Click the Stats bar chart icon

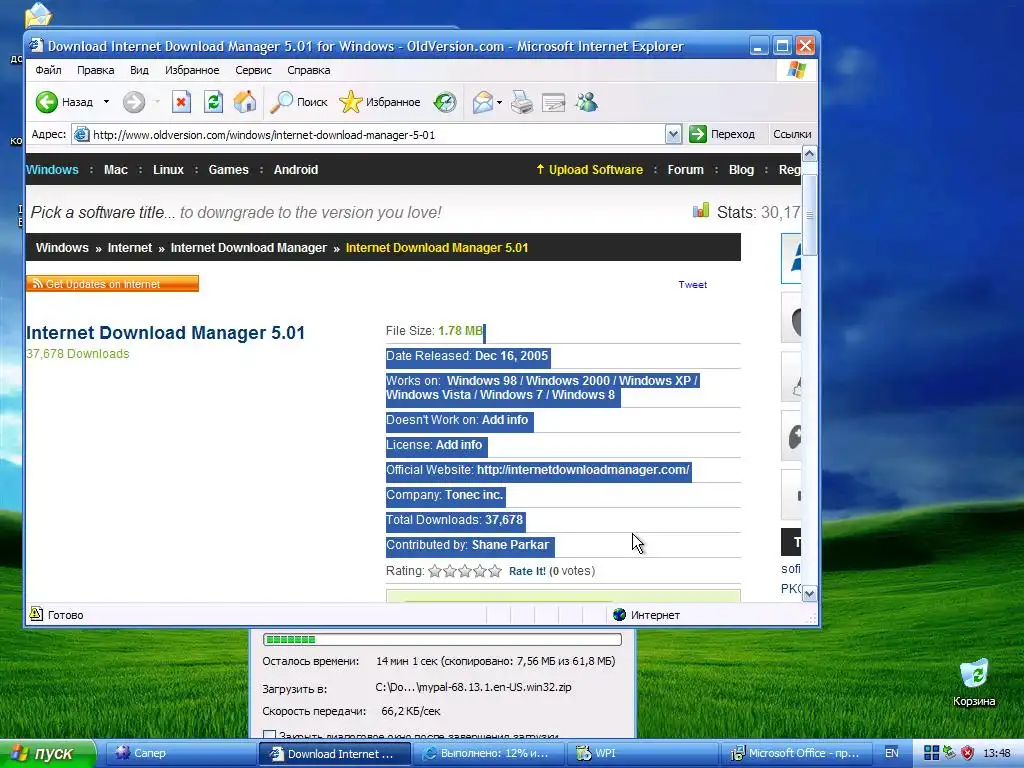click(x=701, y=210)
